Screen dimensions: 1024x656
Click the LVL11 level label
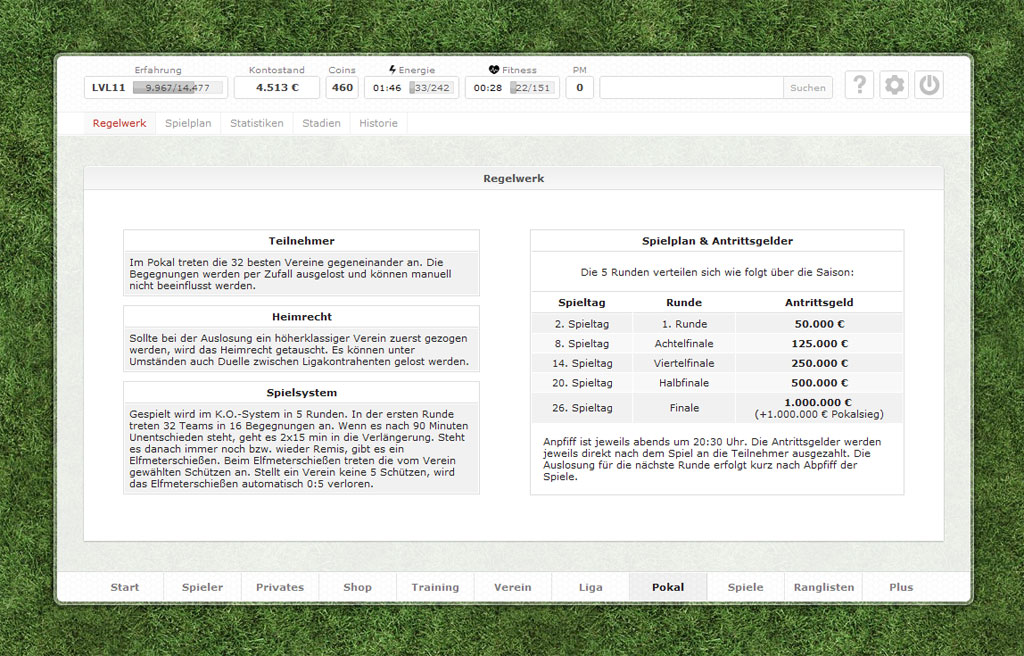click(x=108, y=88)
